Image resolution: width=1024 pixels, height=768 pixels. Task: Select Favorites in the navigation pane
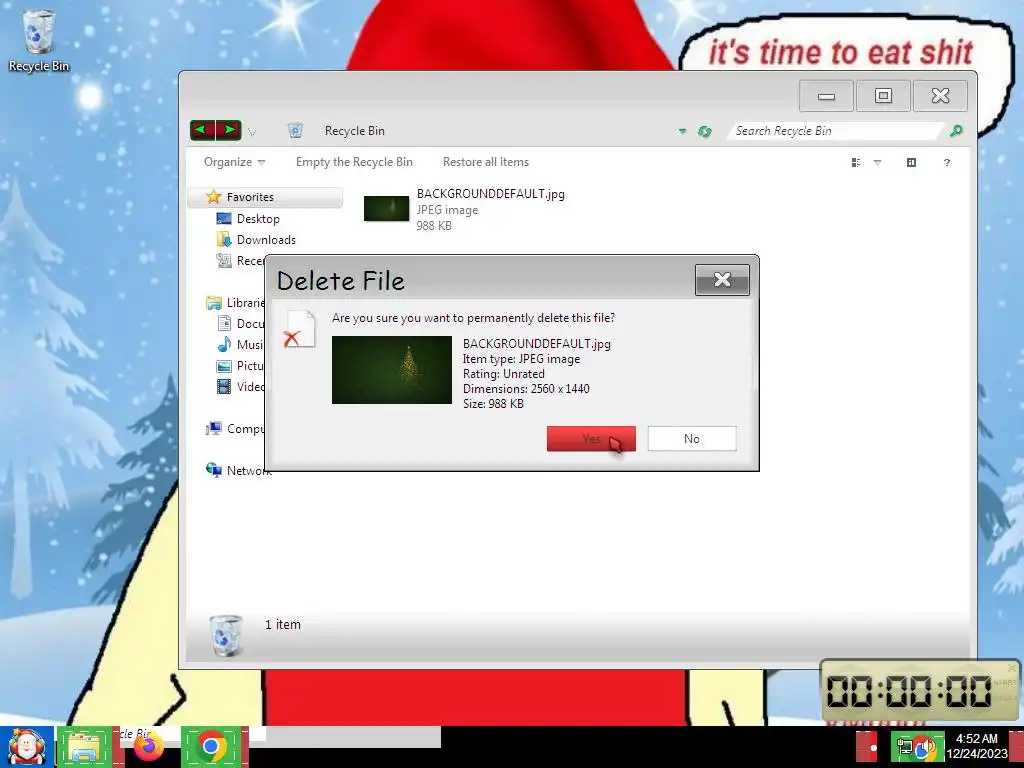[x=265, y=197]
